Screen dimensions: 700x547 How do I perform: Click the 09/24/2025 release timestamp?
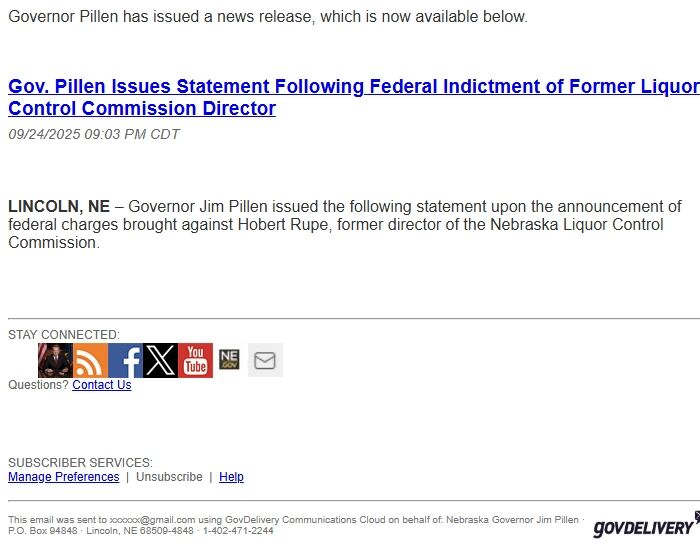(x=94, y=134)
